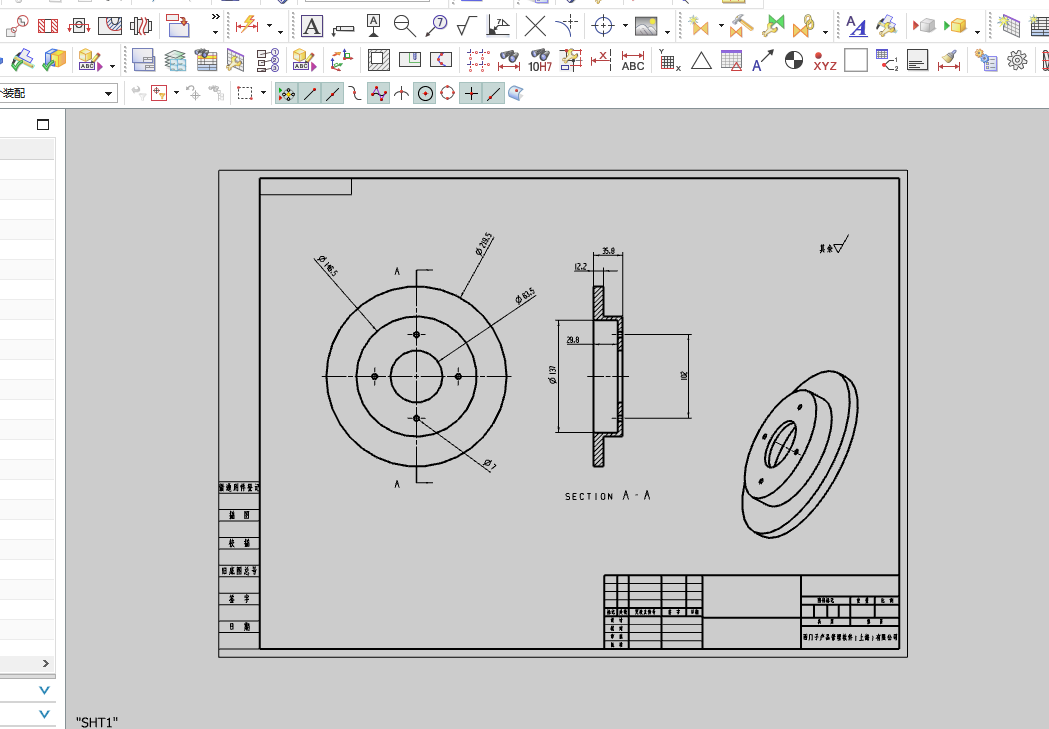Click the chain-linked bowtie icon

pyautogui.click(x=803, y=26)
